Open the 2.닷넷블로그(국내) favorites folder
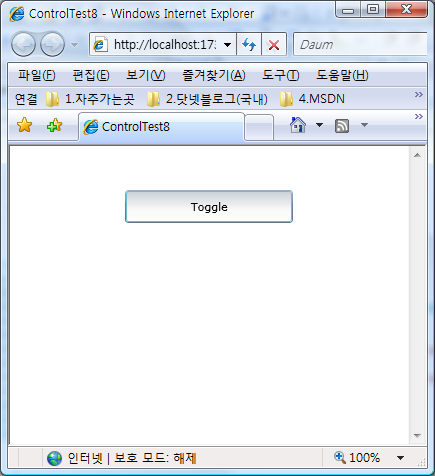Viewport: 435px width, 476px height. pyautogui.click(x=207, y=99)
